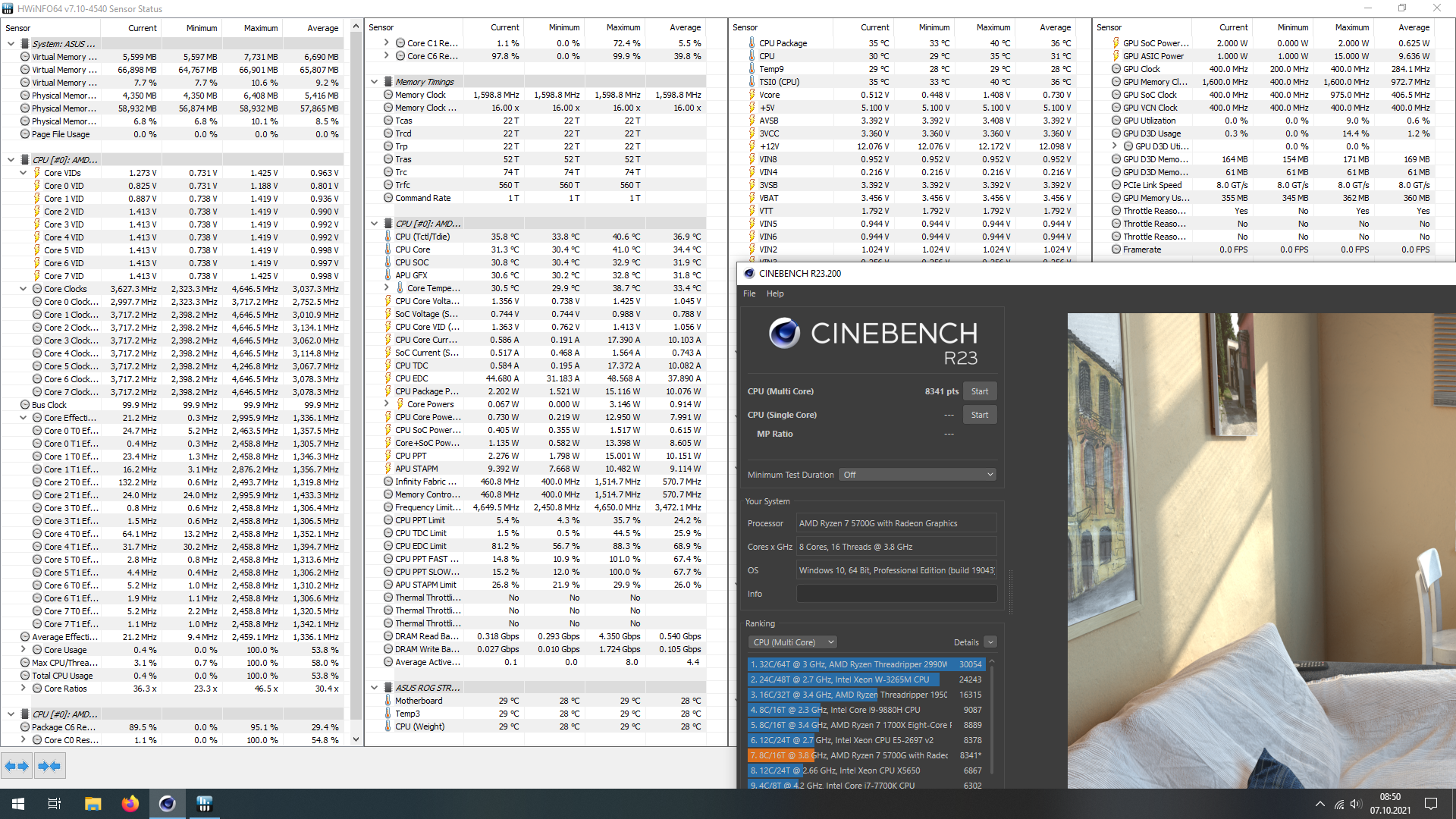
Task: Click the shrink sensor columns arrows icon
Action: click(x=49, y=766)
